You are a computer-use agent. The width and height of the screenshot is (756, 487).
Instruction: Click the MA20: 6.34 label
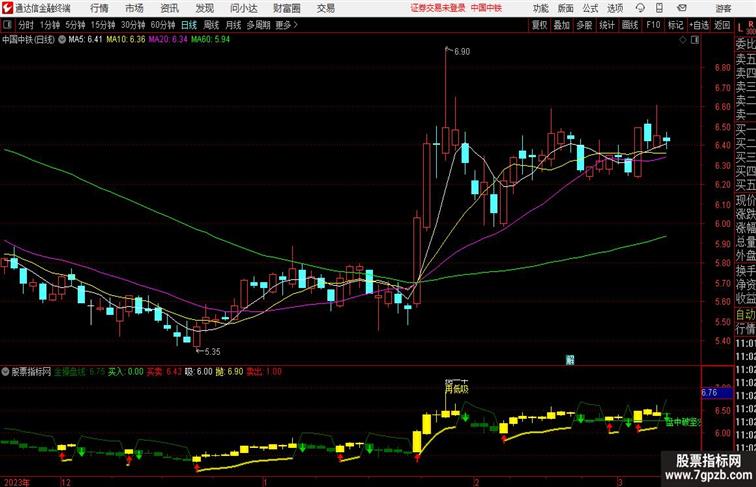(x=168, y=40)
